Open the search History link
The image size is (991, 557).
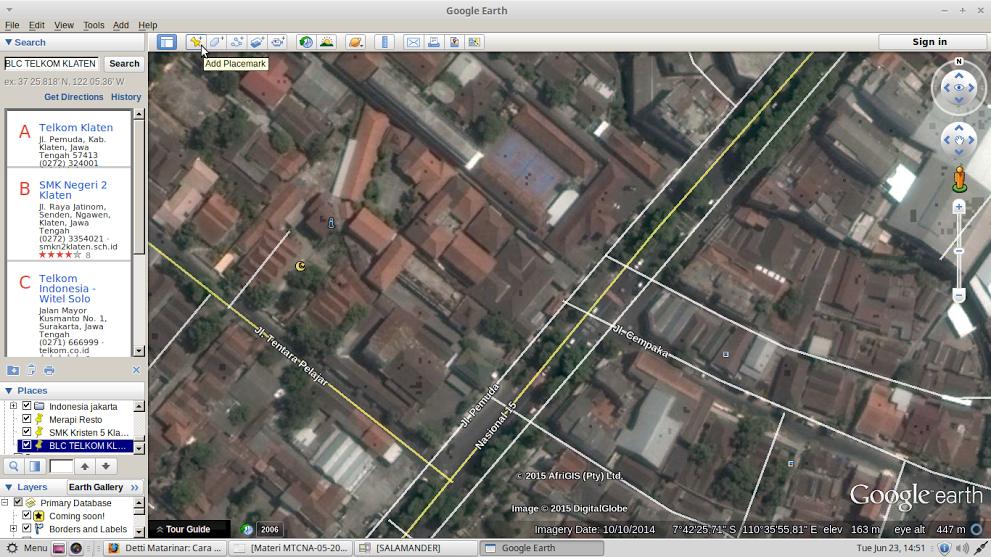(126, 97)
